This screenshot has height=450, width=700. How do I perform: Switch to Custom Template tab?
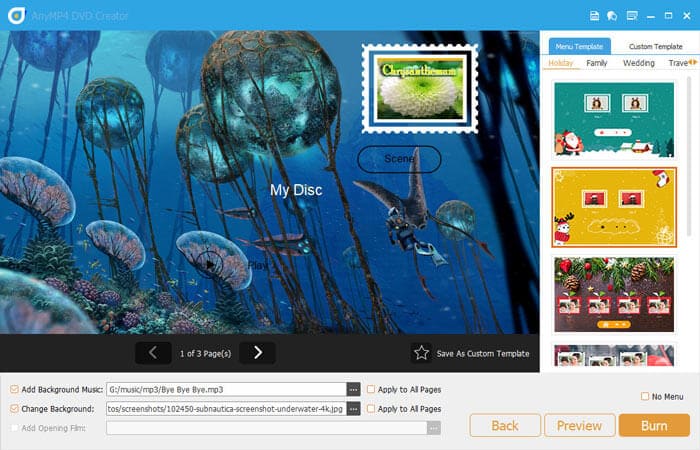655,46
